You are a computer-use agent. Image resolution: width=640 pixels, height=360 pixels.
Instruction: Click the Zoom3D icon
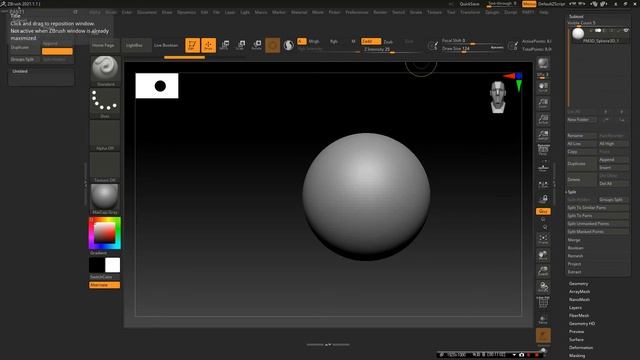click(x=543, y=271)
